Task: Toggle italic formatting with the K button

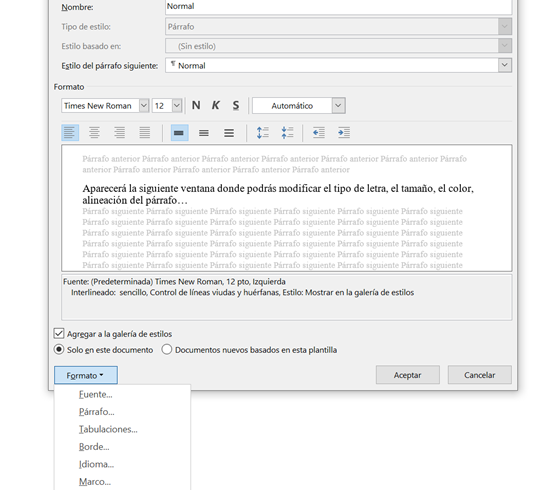Action: [215, 105]
